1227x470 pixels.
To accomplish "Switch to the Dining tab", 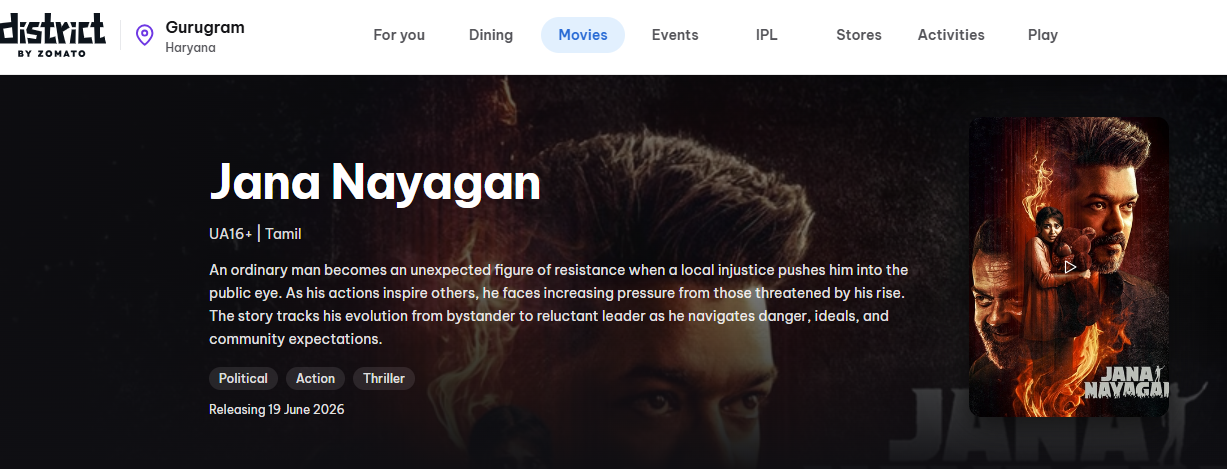I will click(491, 35).
